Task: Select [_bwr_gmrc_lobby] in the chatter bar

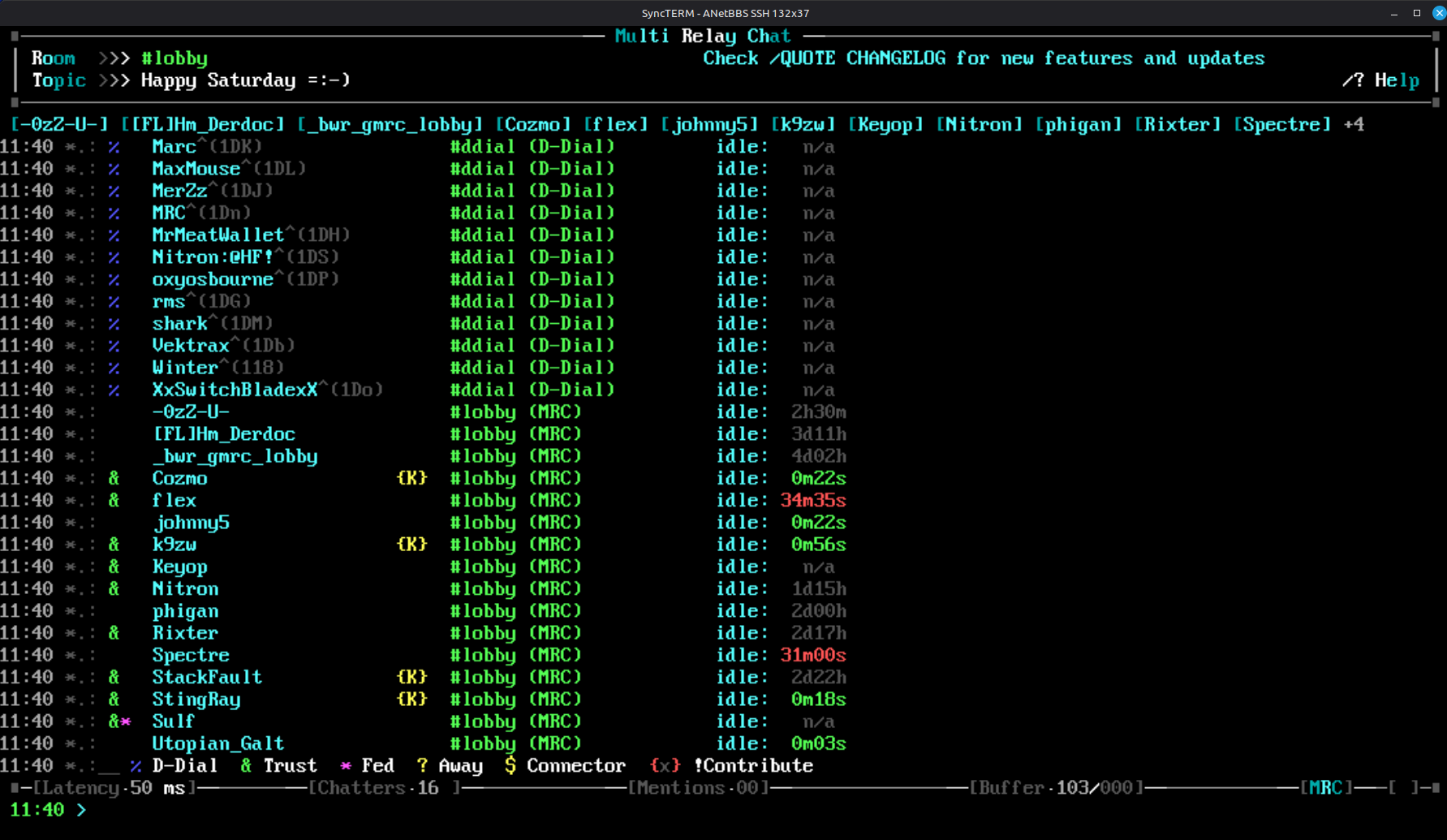Action: point(390,124)
